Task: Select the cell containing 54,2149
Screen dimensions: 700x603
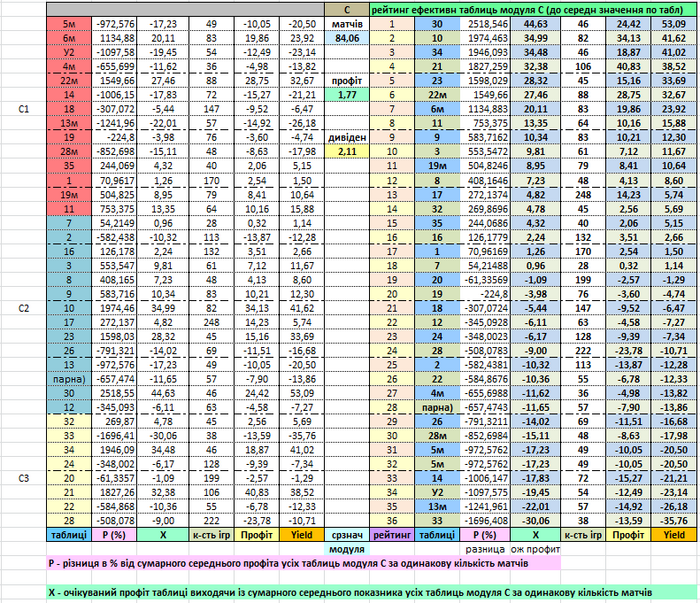Action: click(114, 223)
